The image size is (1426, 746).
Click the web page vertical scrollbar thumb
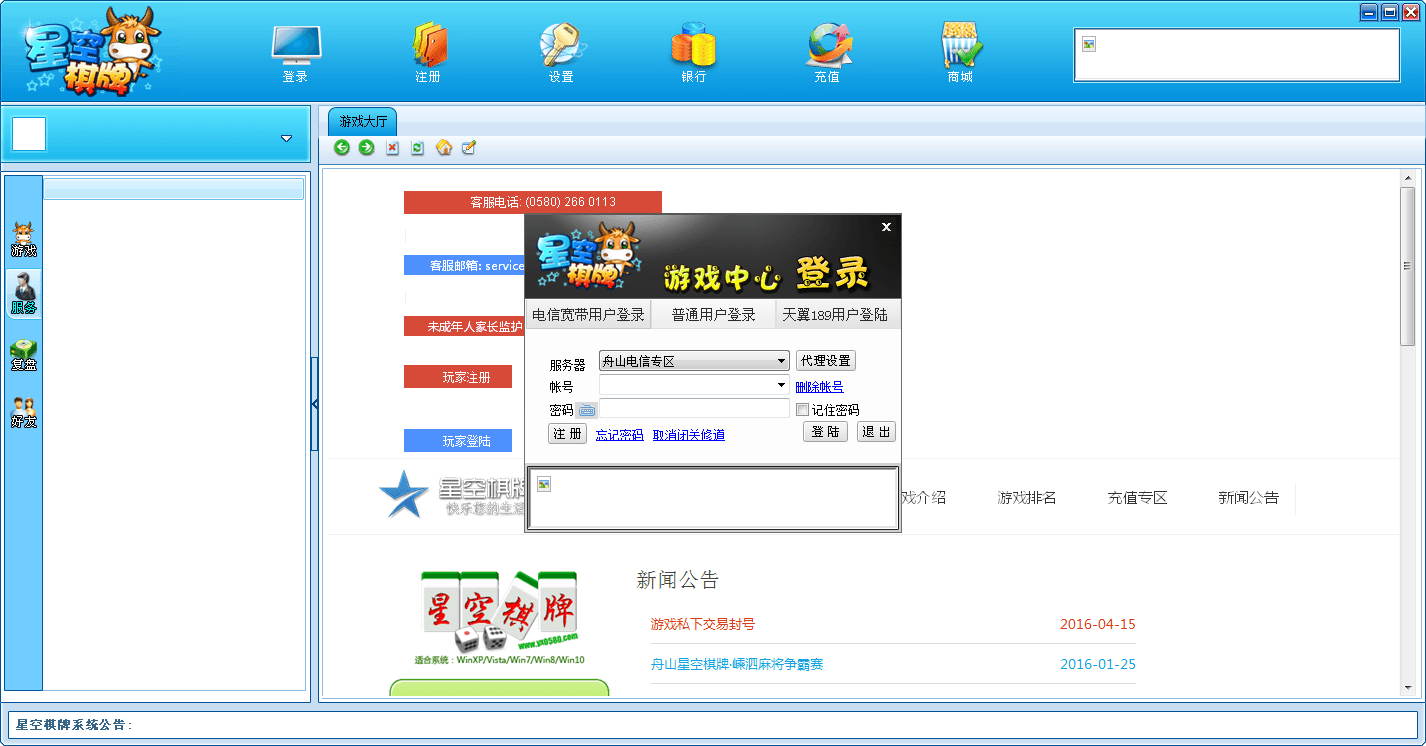(1408, 266)
